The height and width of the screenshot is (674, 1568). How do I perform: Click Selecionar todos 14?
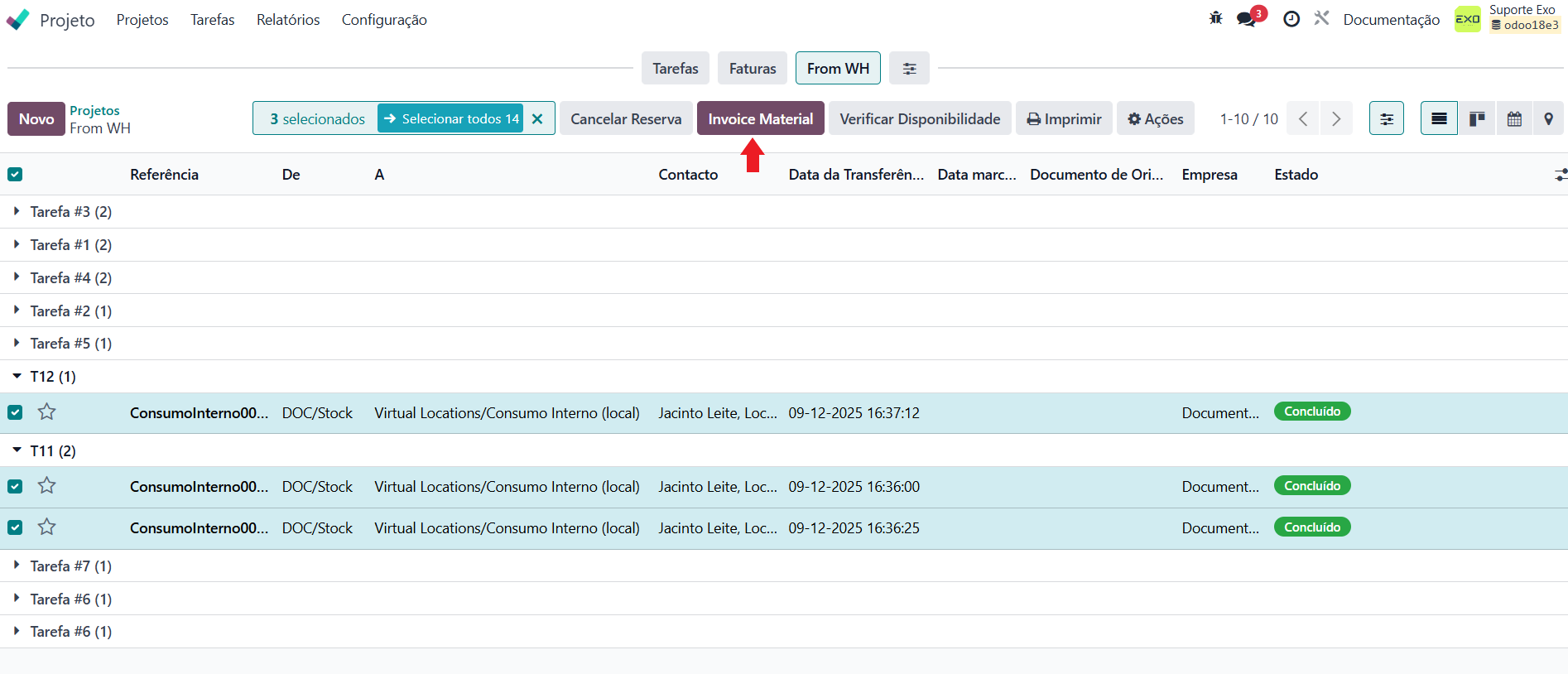[451, 118]
